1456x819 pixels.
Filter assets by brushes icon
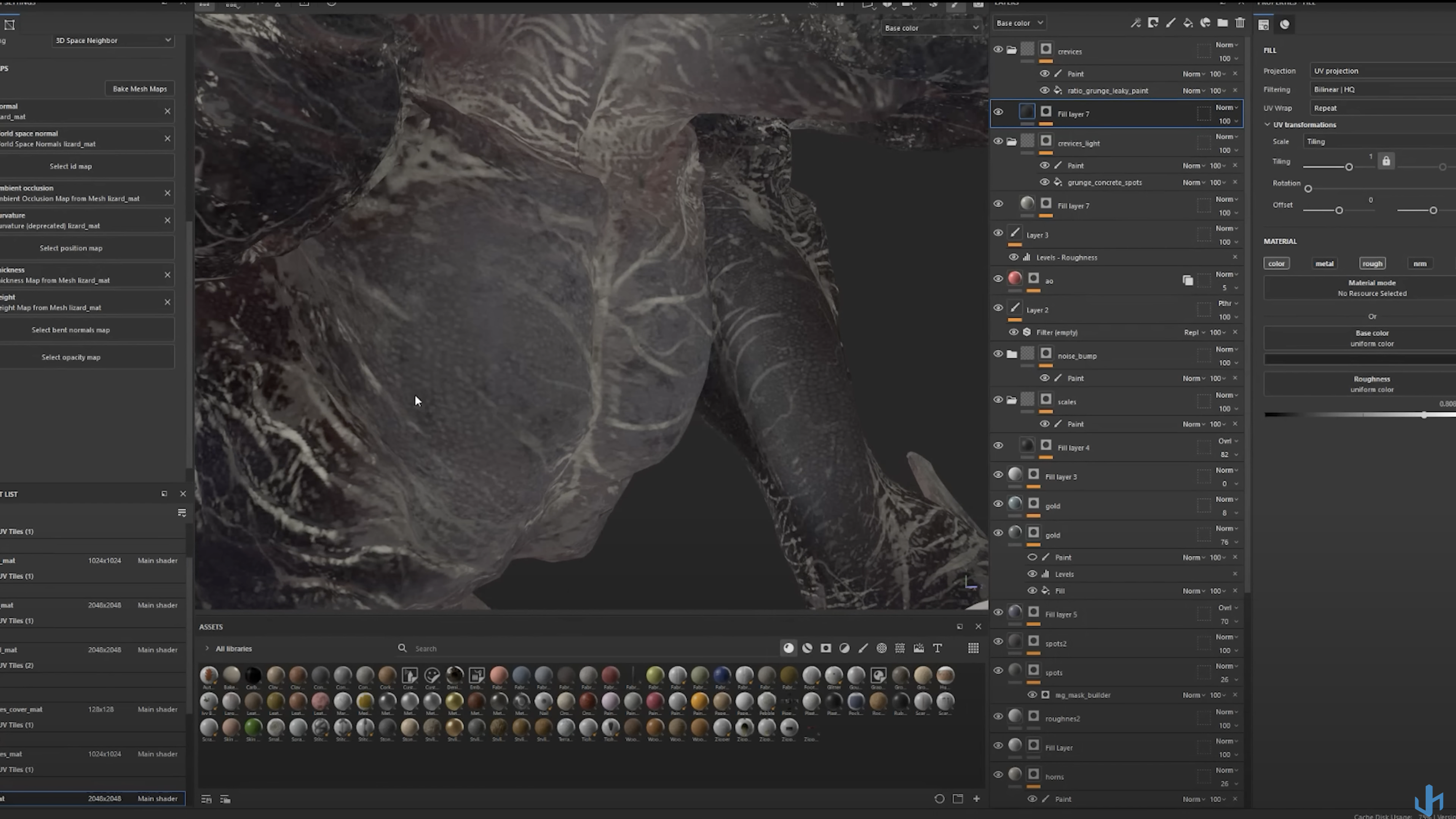pyautogui.click(x=863, y=648)
